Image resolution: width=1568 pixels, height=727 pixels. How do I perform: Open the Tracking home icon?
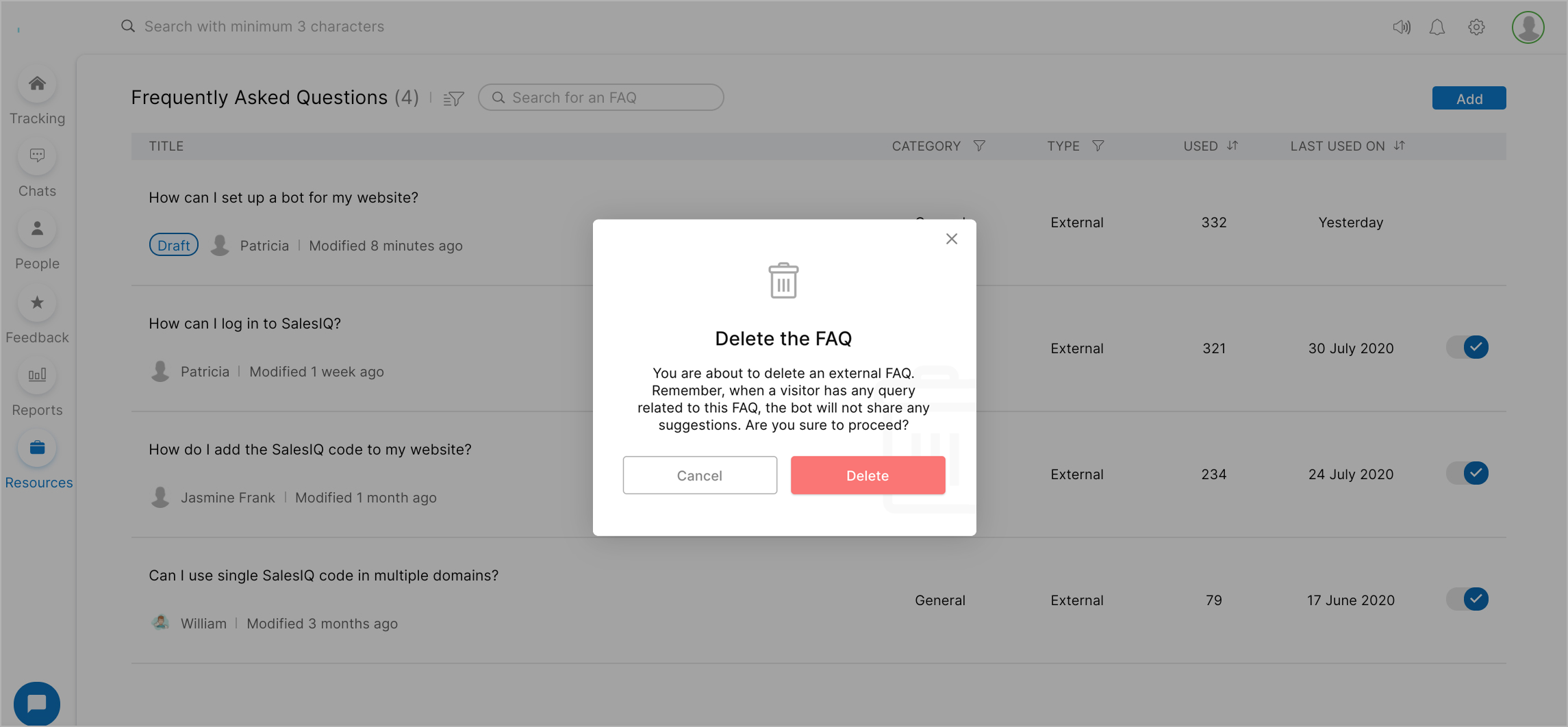click(37, 84)
